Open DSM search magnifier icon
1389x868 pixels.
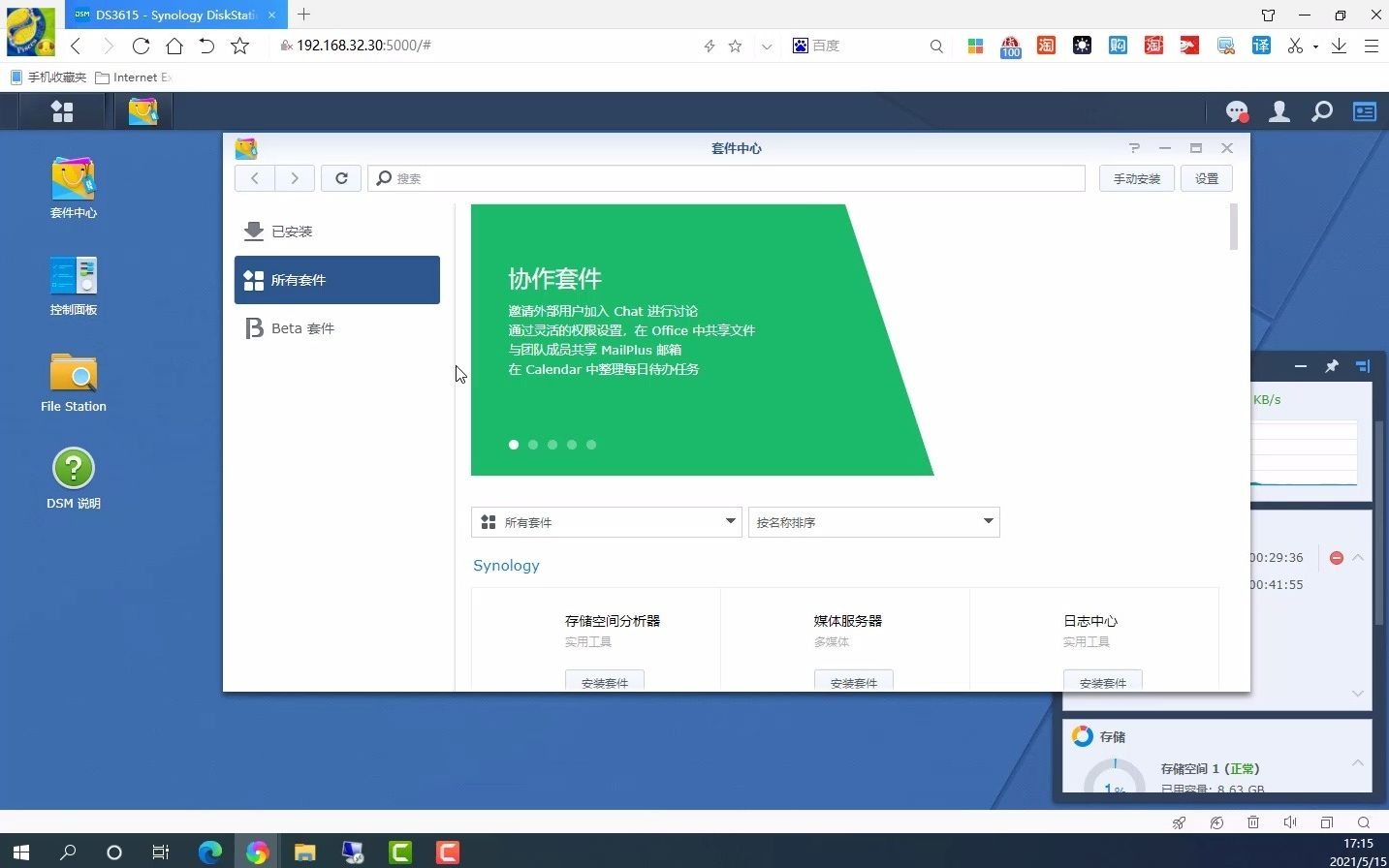1322,111
